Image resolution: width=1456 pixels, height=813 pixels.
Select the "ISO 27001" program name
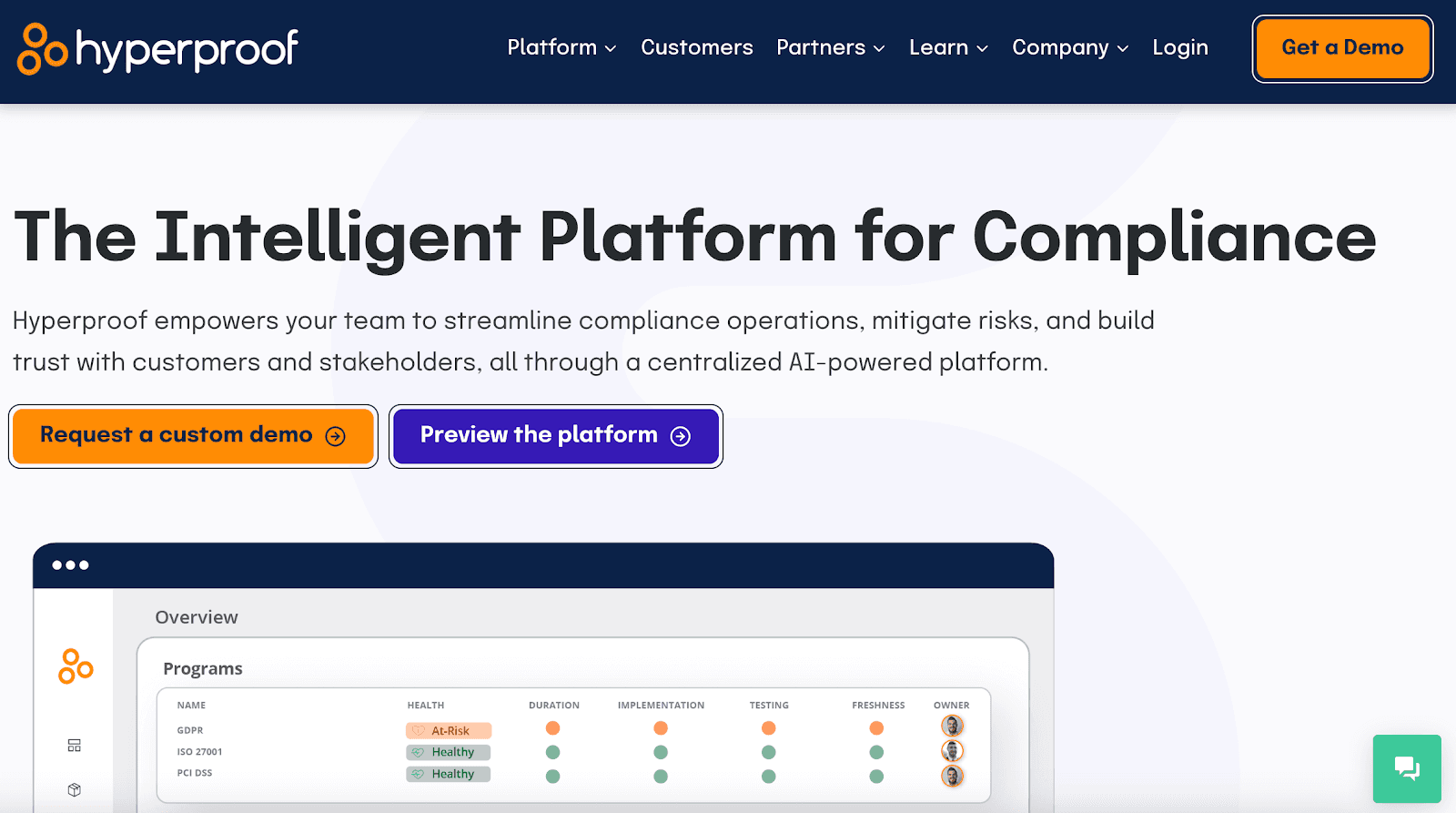(x=199, y=752)
